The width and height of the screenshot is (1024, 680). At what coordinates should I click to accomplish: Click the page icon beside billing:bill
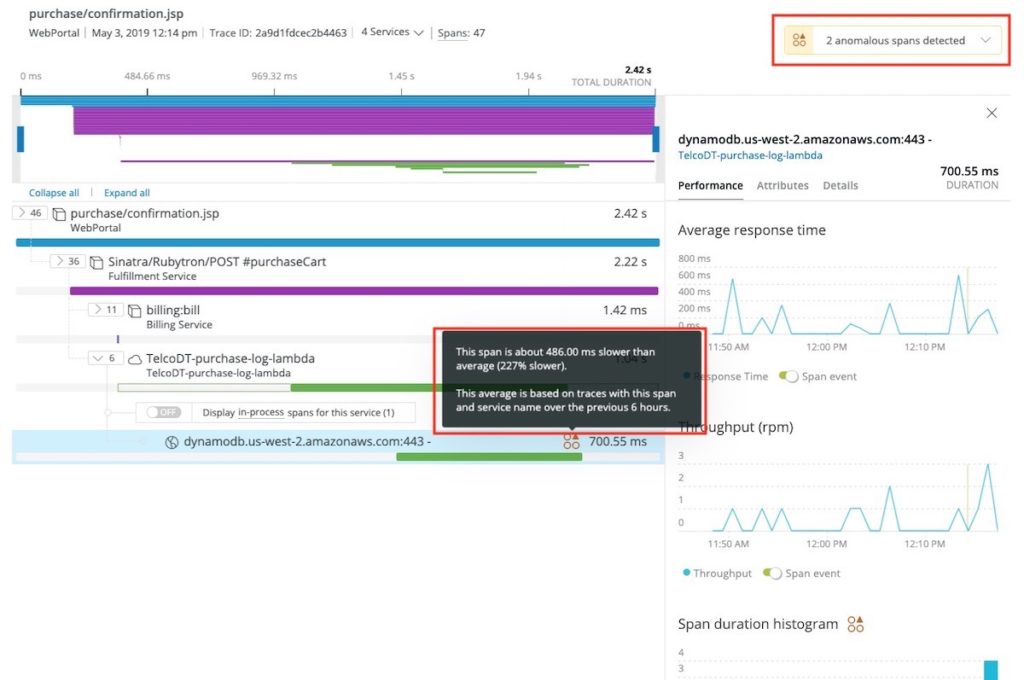135,310
